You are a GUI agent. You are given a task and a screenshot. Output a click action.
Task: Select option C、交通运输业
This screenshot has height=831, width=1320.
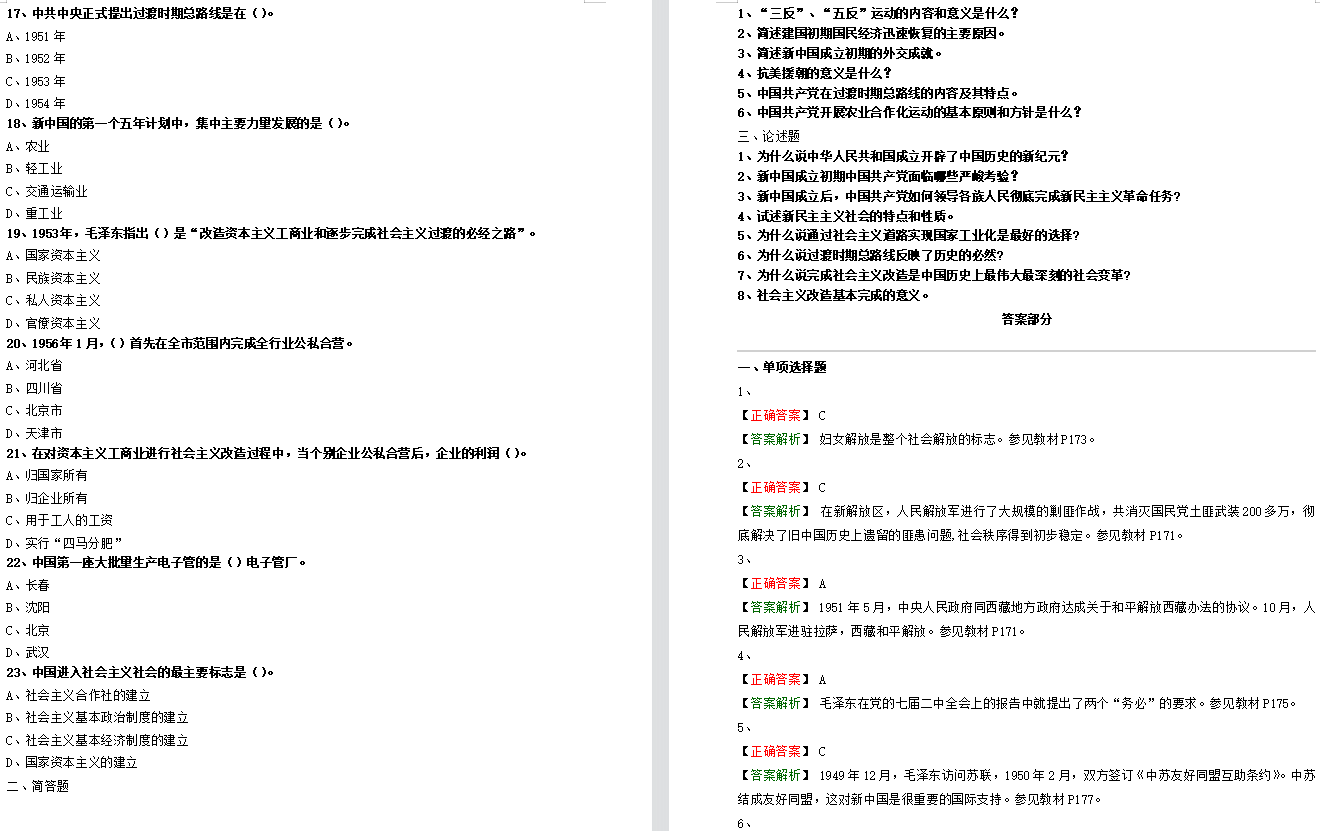[47, 192]
